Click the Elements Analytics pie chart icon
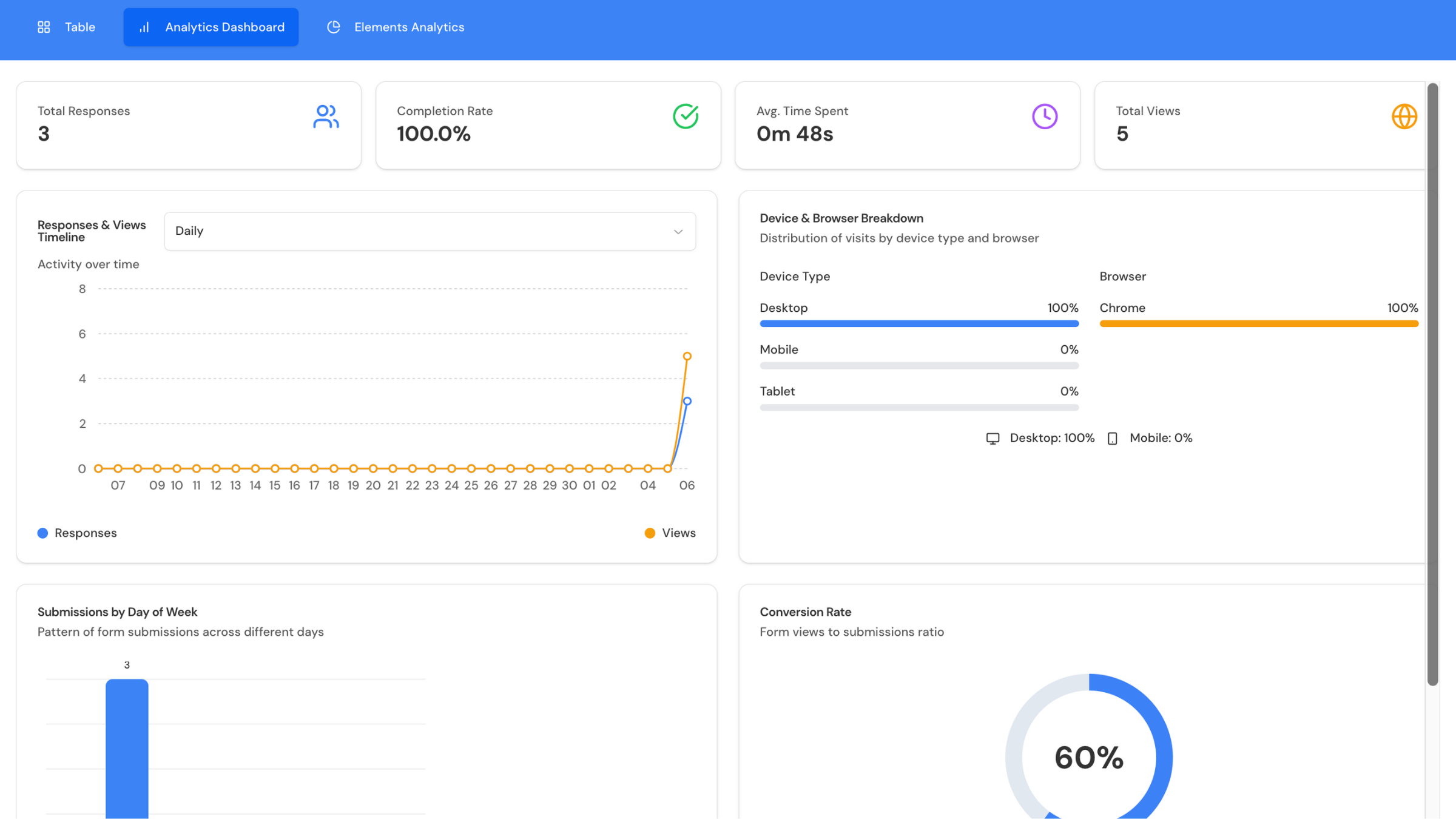Screen dimensions: 1456x819 (x=334, y=27)
